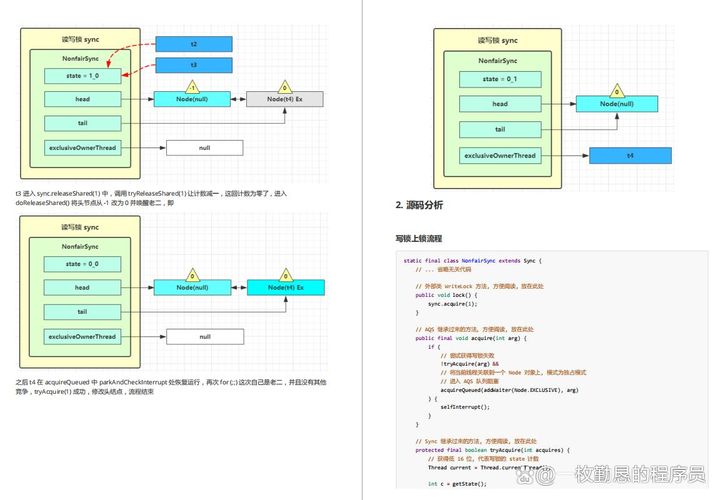Click code line "public void lock() {"
This screenshot has height=500, width=720.
tap(446, 295)
